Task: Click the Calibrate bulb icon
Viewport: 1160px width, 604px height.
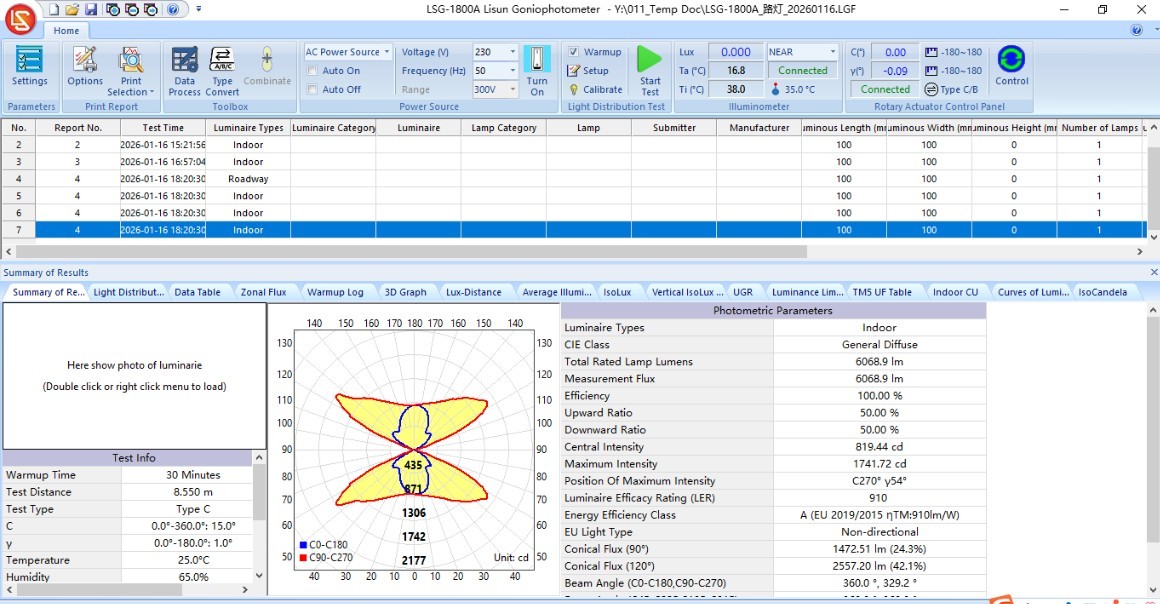Action: pyautogui.click(x=573, y=89)
